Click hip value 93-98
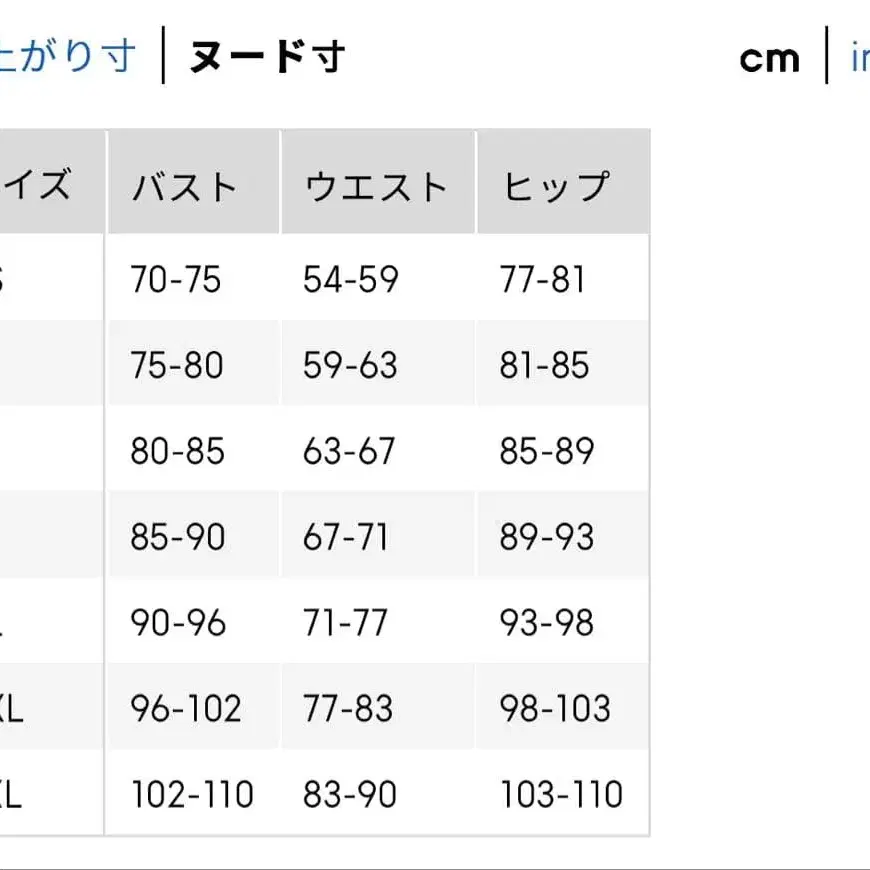 tap(542, 622)
